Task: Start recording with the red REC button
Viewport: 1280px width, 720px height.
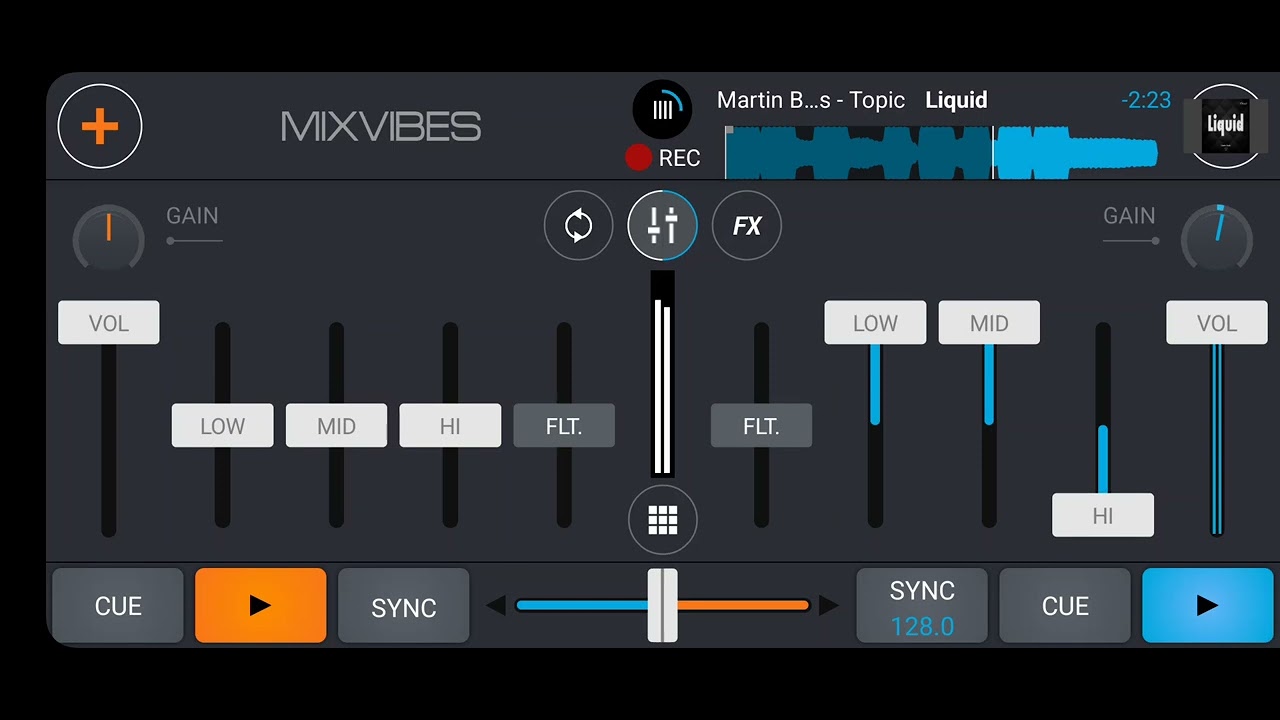Action: tap(662, 158)
